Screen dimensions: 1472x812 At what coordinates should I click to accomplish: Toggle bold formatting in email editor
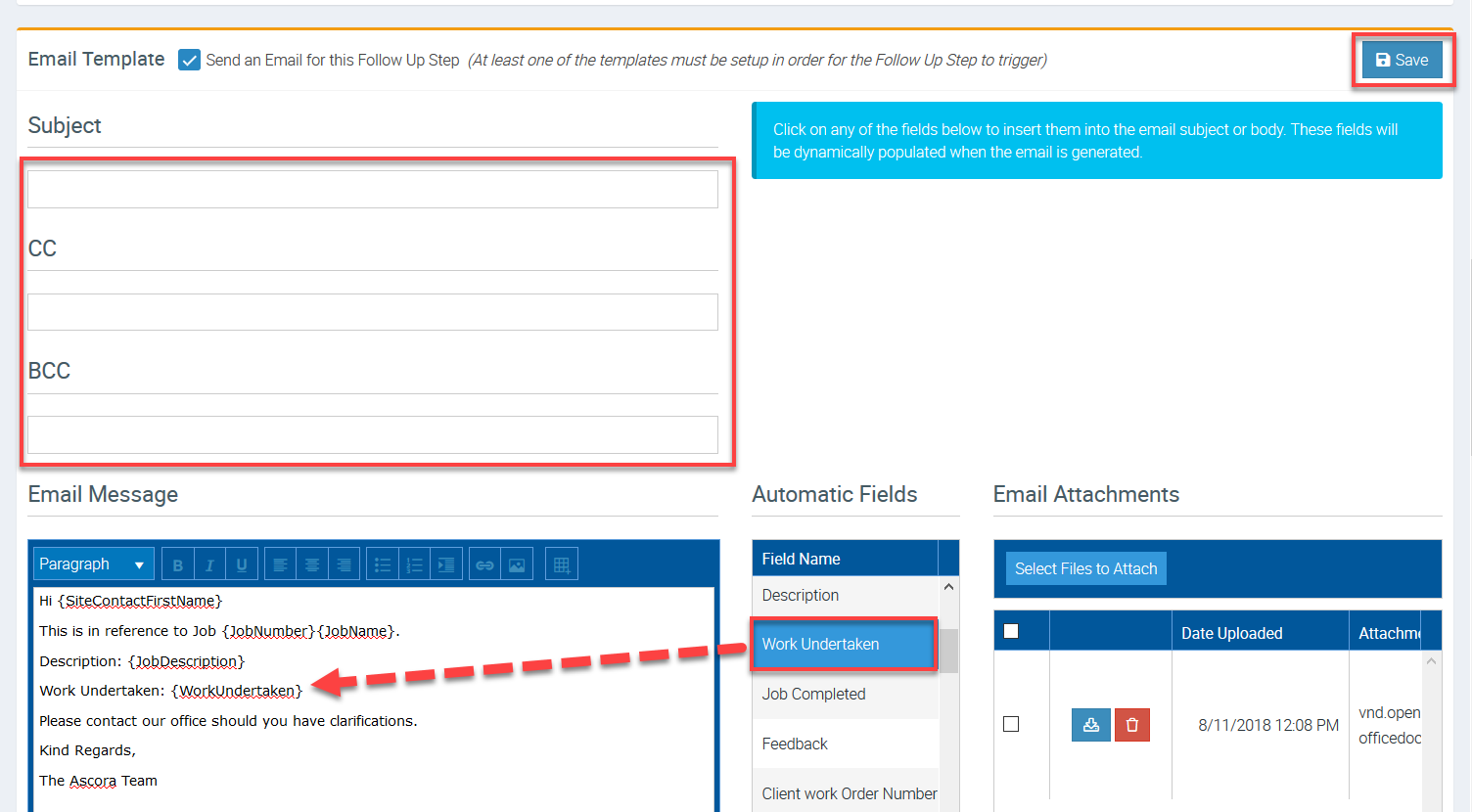click(x=178, y=564)
